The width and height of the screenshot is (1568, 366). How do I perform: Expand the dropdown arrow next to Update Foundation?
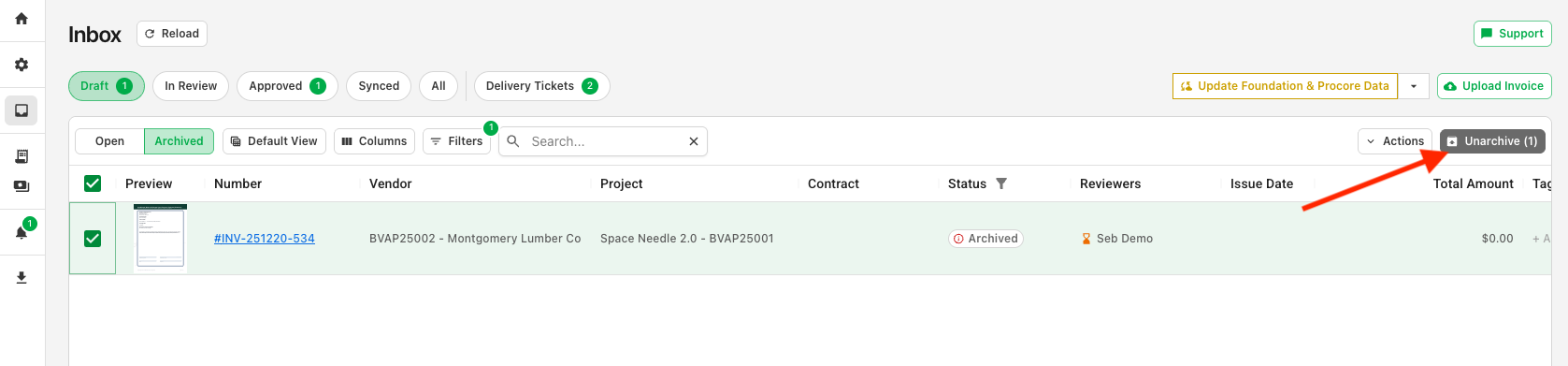click(x=1414, y=86)
